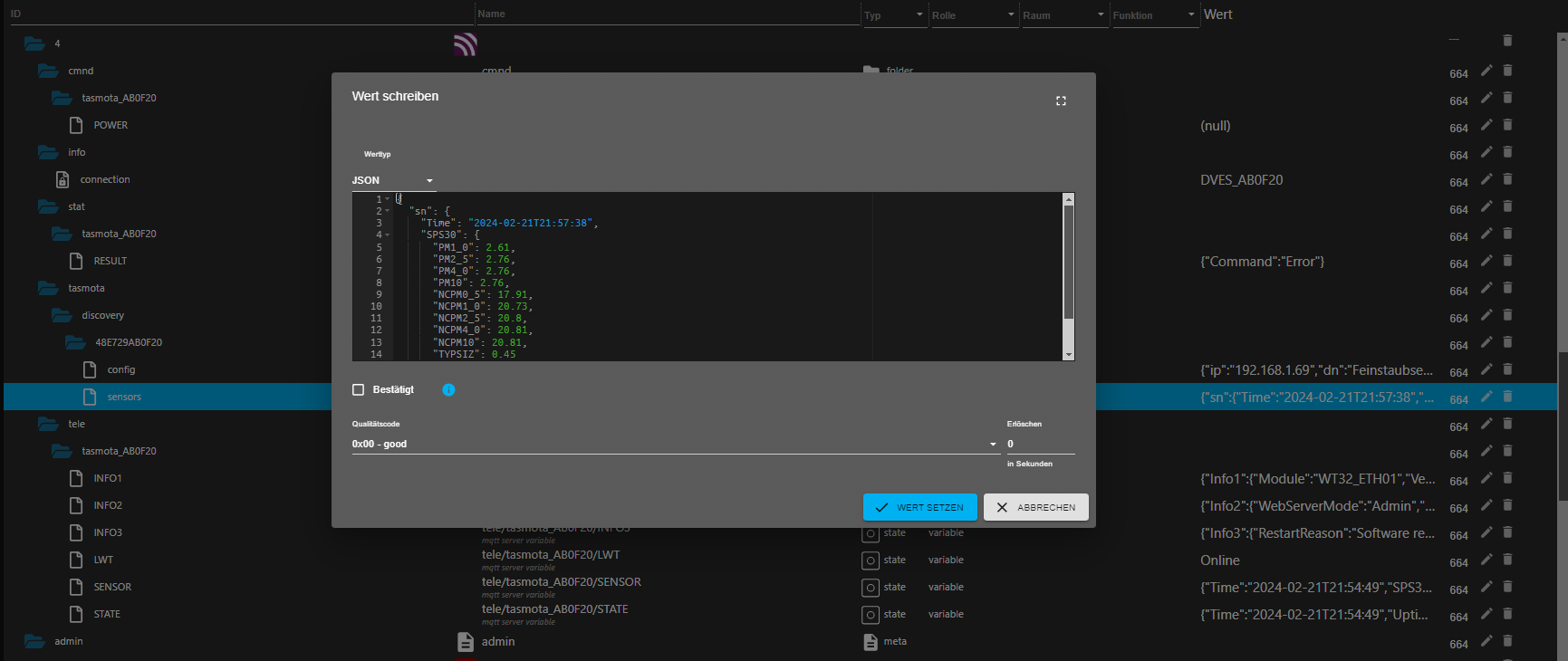Collapse the tele folder
Screen dimensions: 1568x661
pyautogui.click(x=48, y=424)
